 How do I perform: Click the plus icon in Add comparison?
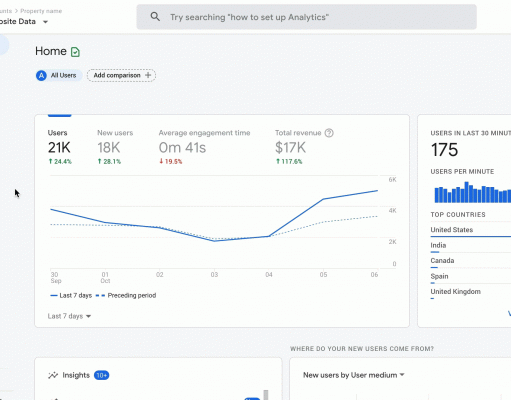pyautogui.click(x=148, y=75)
